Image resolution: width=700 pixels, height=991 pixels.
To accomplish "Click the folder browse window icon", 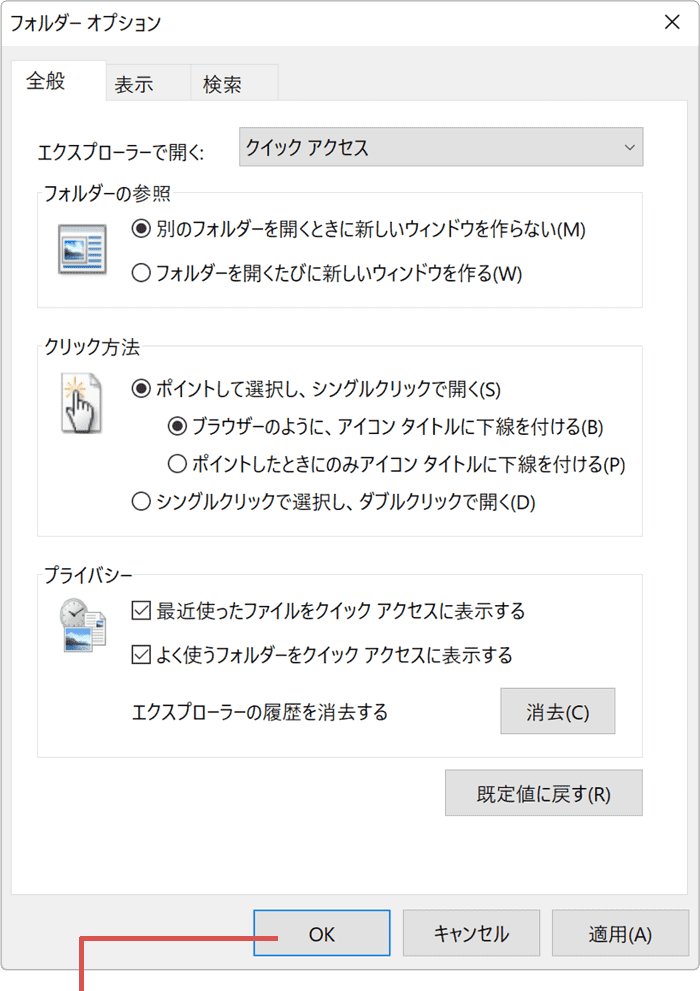I will pos(82,249).
